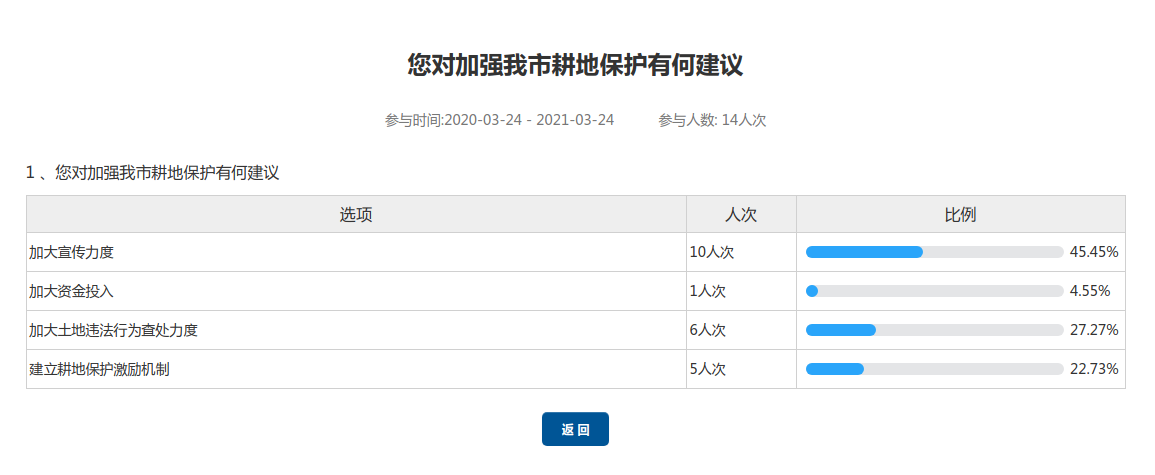
Task: Click the 4.55% progress bar
Action: pos(934,291)
